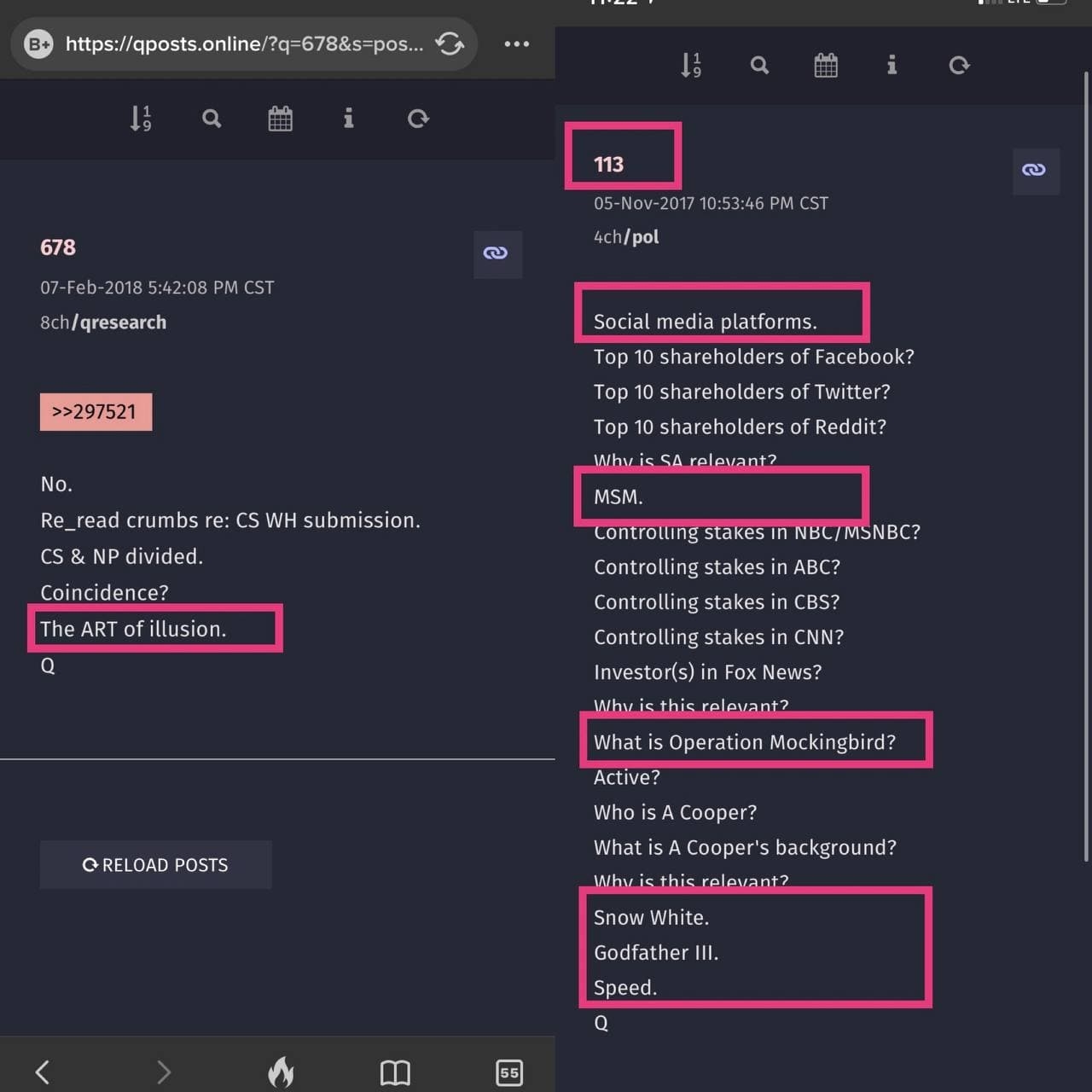Go back with the browser back arrow

[43, 1072]
